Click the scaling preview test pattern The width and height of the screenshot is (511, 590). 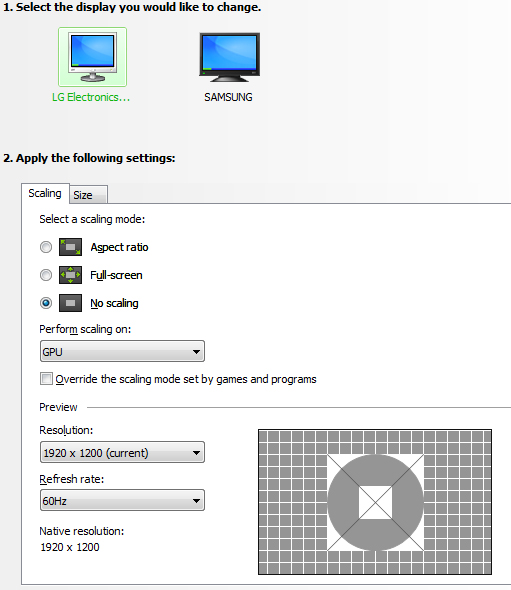[375, 502]
